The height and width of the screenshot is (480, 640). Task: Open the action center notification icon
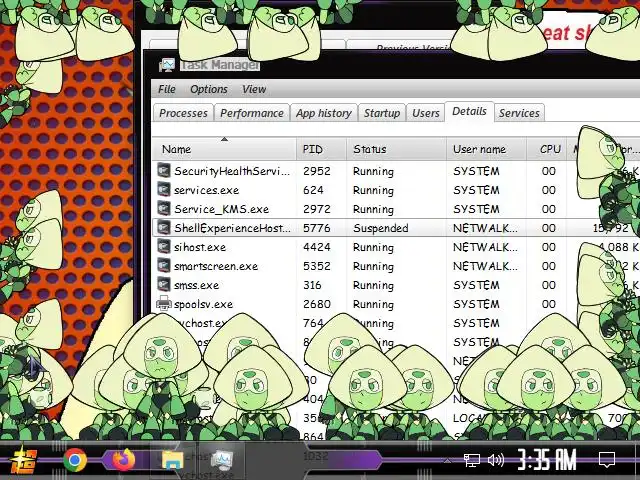(607, 460)
